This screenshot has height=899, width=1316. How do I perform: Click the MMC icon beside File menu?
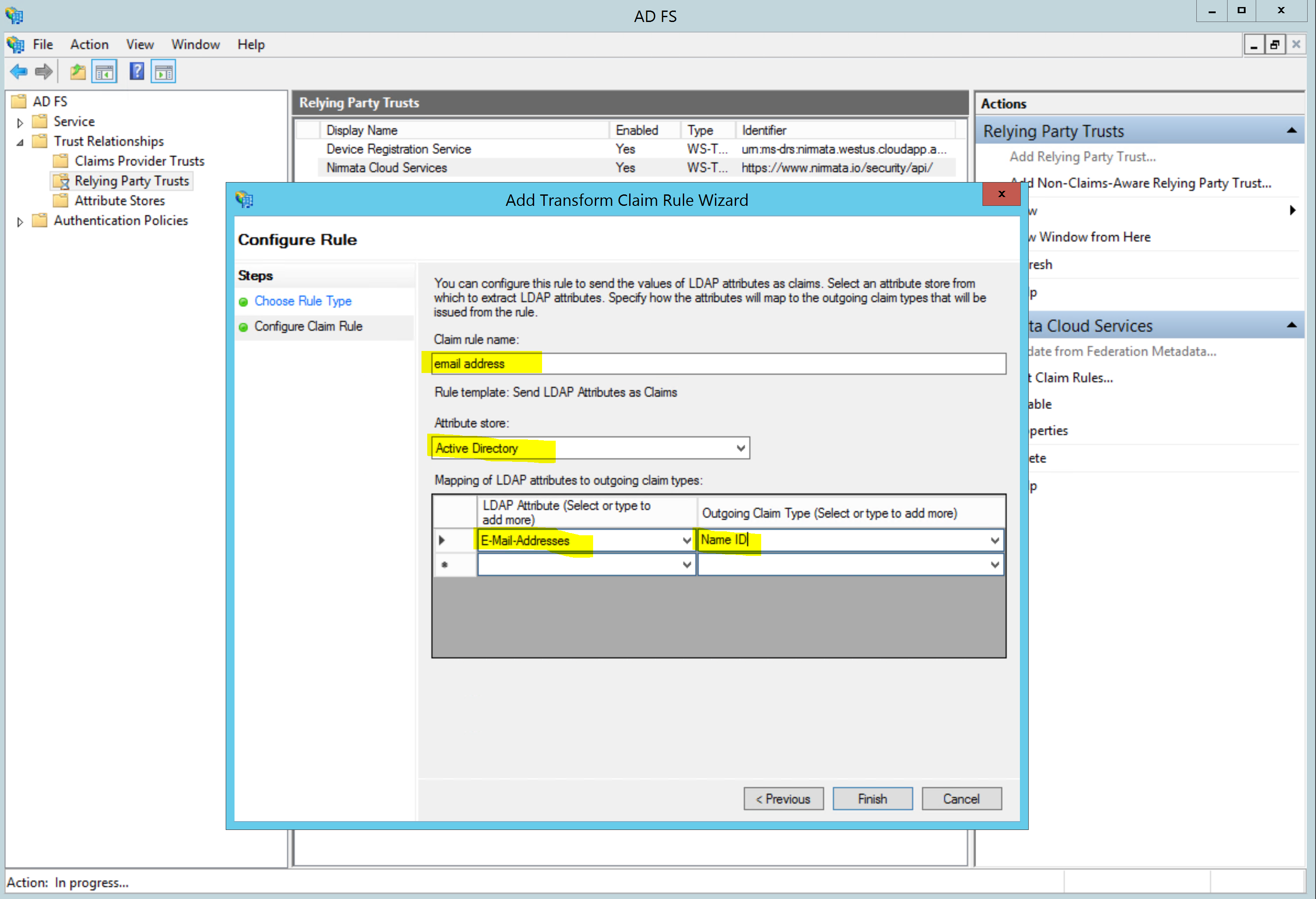(x=15, y=45)
